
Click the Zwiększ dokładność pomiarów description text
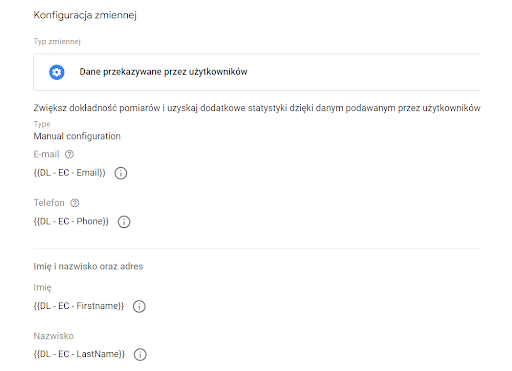[x=257, y=108]
